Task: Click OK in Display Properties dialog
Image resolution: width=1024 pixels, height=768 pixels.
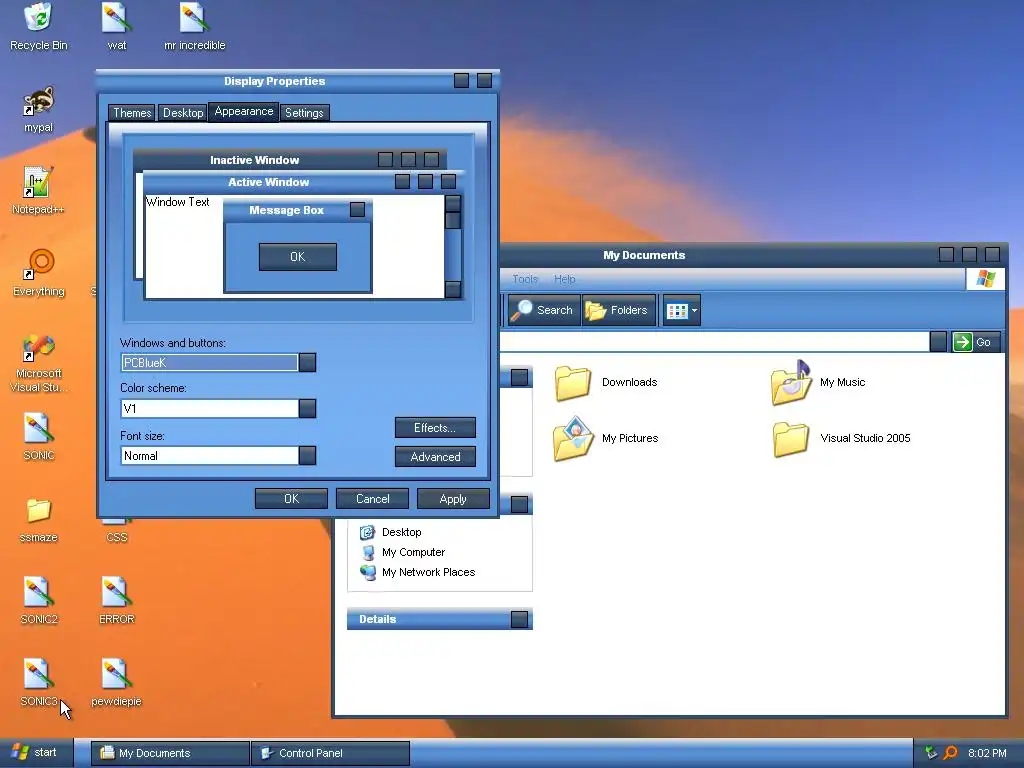Action: coord(291,499)
